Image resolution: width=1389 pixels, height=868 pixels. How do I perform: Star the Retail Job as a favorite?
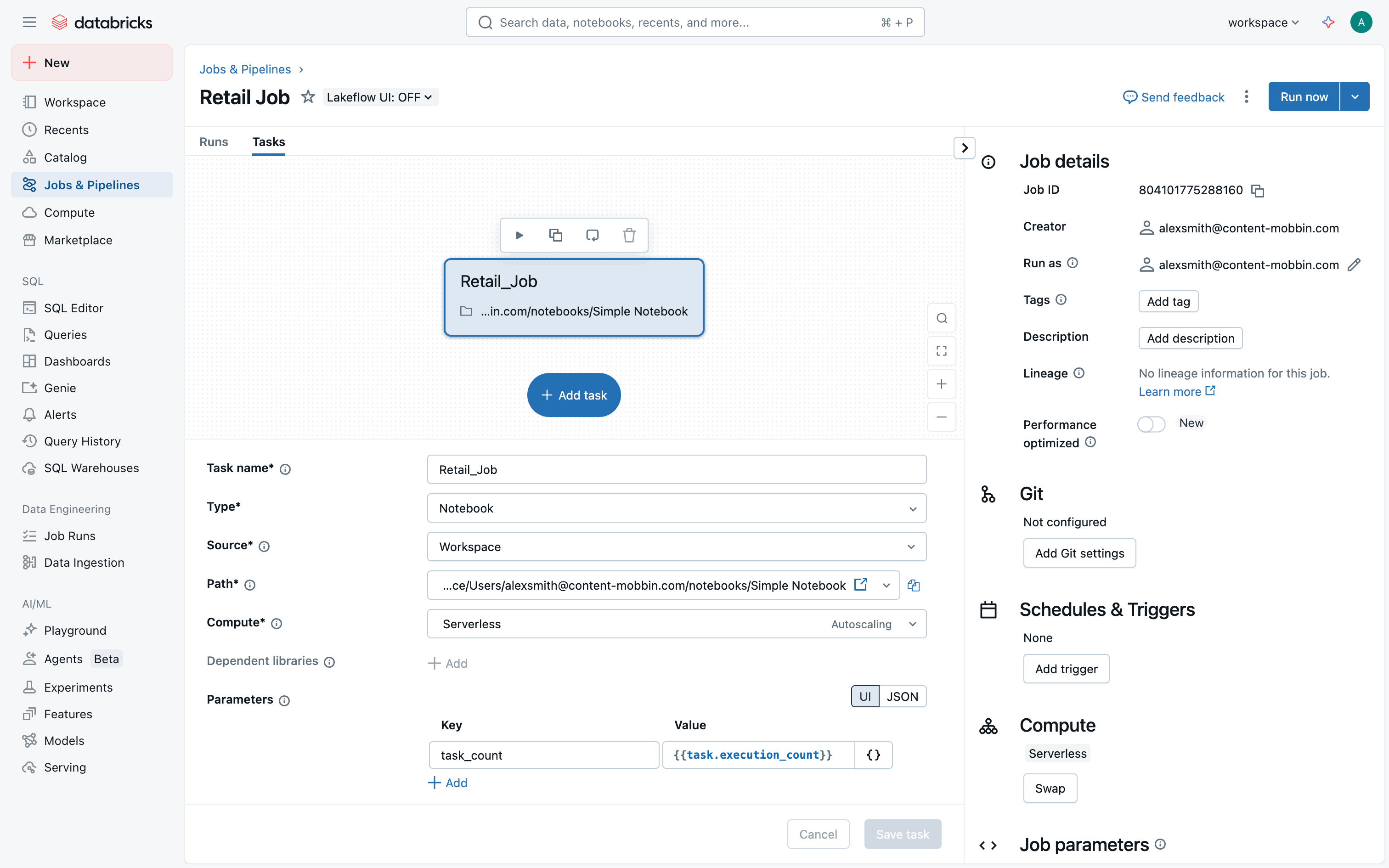tap(308, 97)
